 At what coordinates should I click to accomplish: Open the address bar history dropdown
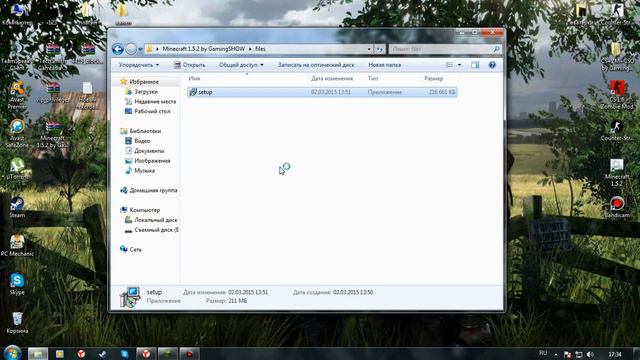[x=369, y=49]
